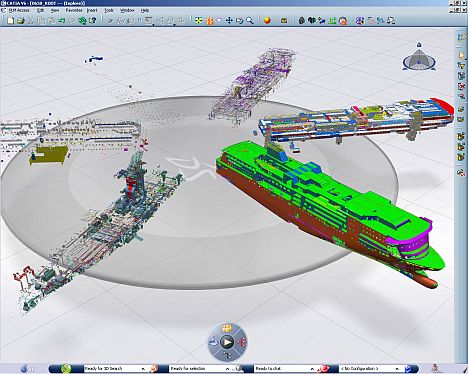Click the Fit All In view icon
468x374 pixels.
(x=199, y=21)
